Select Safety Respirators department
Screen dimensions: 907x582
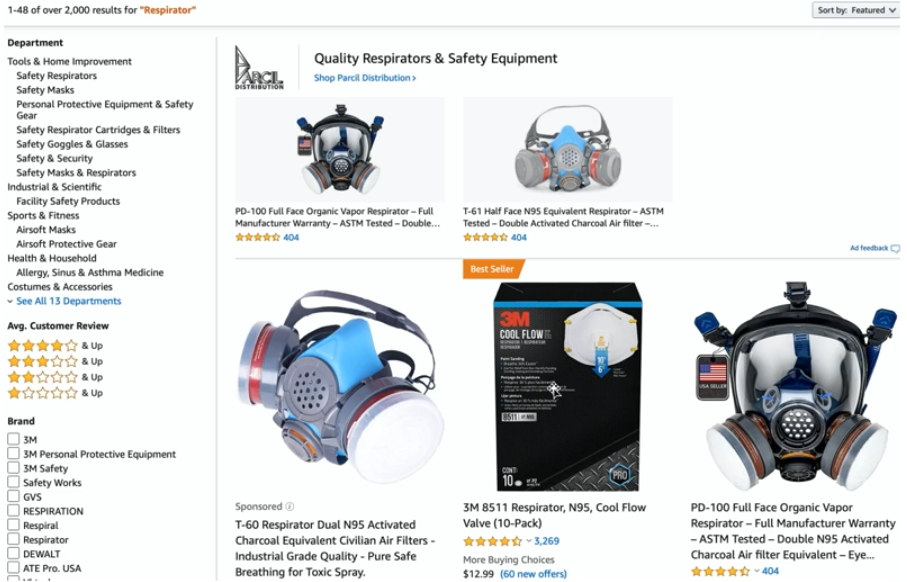pos(57,76)
